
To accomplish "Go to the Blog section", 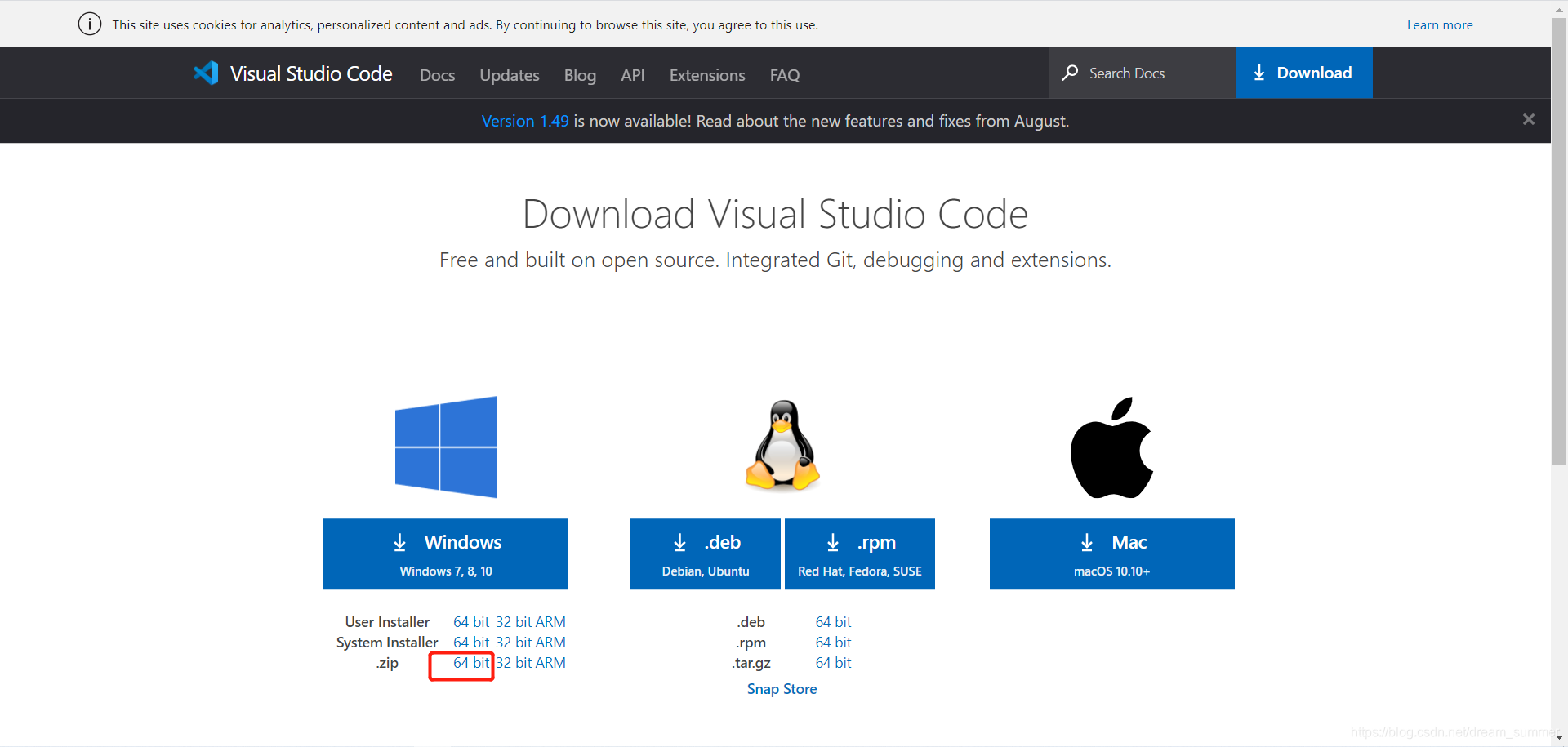I will (580, 75).
